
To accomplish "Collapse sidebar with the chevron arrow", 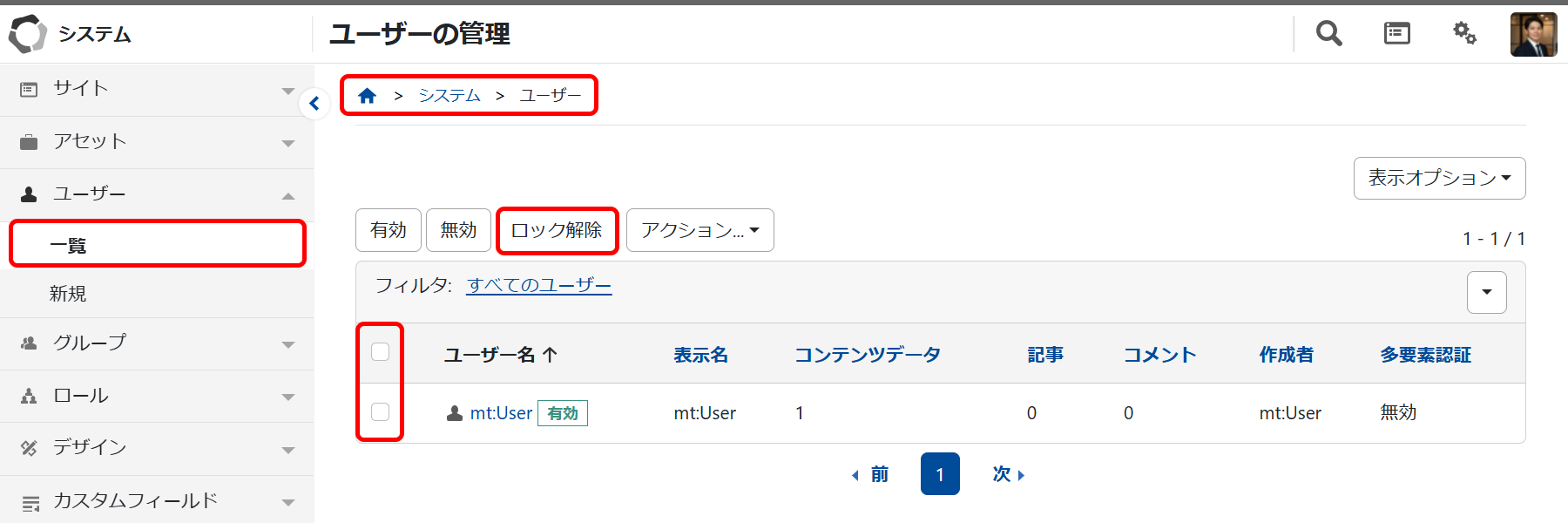I will [x=314, y=104].
